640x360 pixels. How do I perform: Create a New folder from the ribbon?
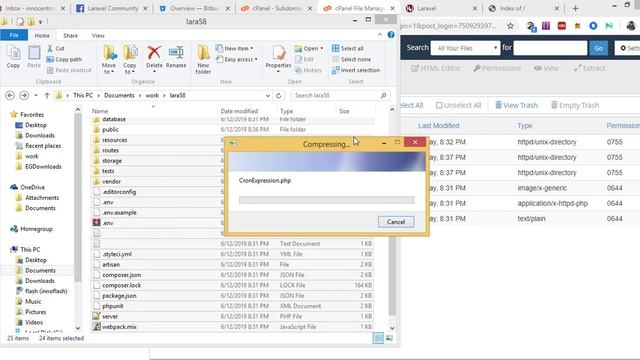click(x=203, y=60)
